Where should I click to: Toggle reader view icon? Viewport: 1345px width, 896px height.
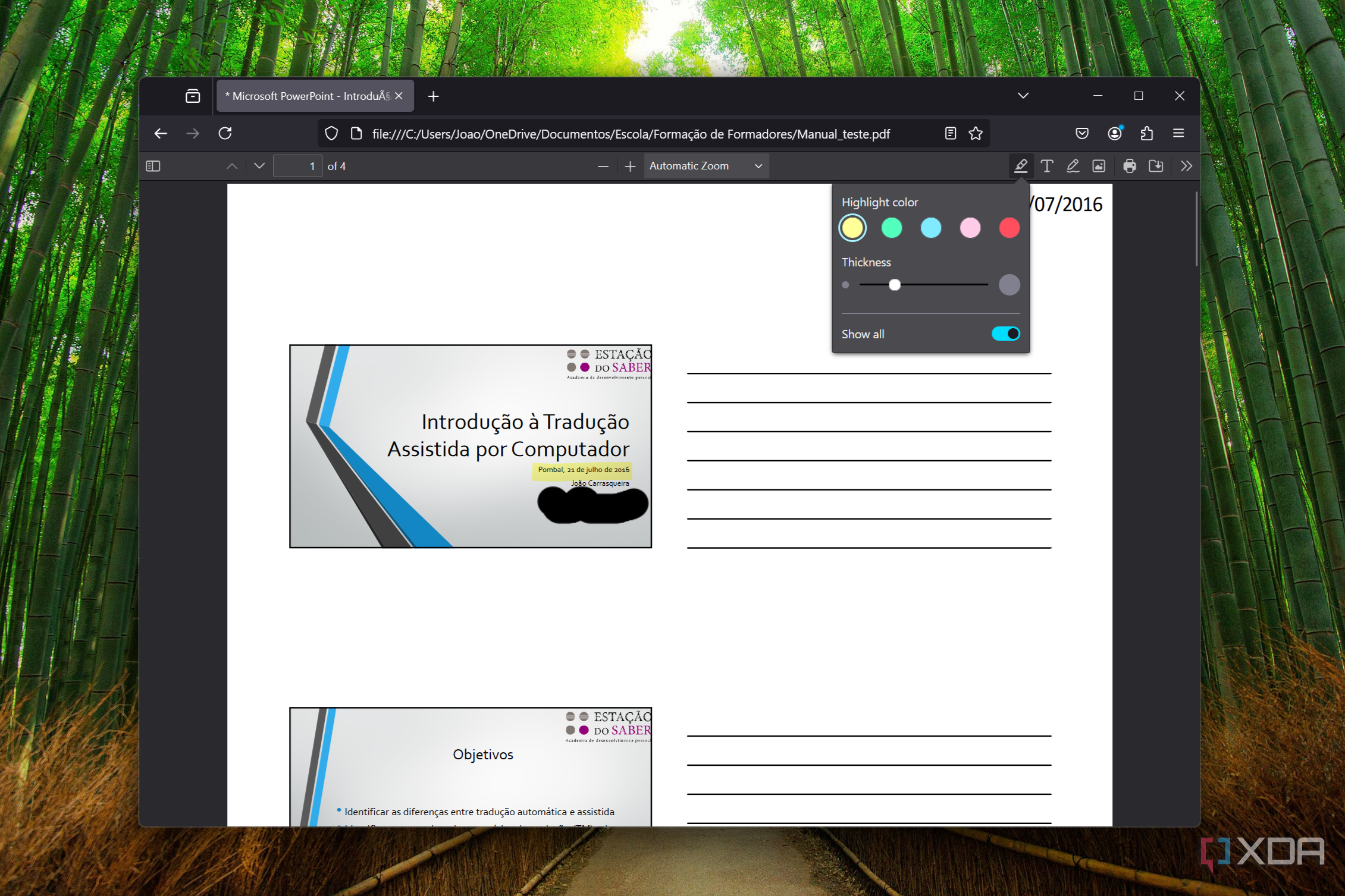[x=951, y=133]
